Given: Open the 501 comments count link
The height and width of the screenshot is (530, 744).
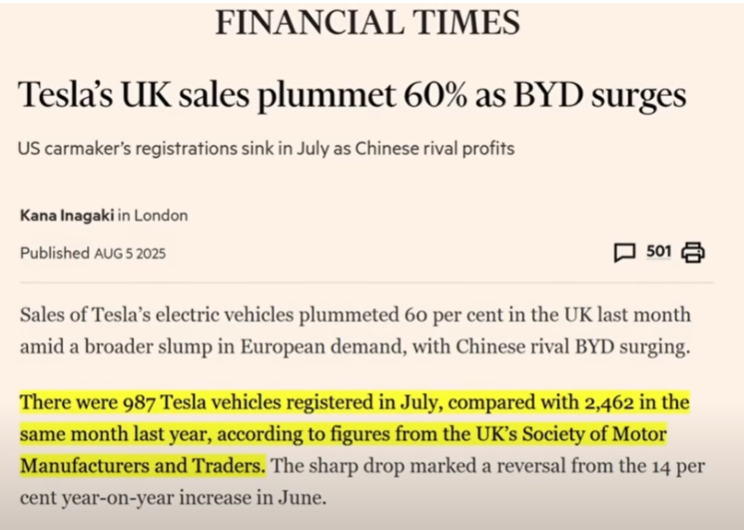Looking at the screenshot, I should click(x=658, y=251).
